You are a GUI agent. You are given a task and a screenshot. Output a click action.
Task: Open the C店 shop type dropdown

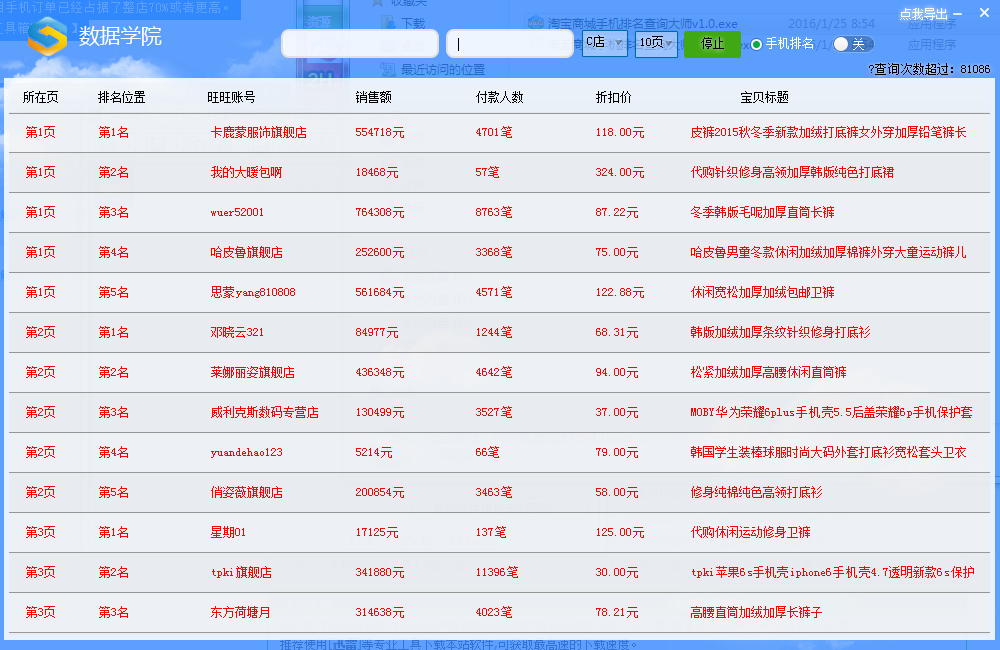604,43
